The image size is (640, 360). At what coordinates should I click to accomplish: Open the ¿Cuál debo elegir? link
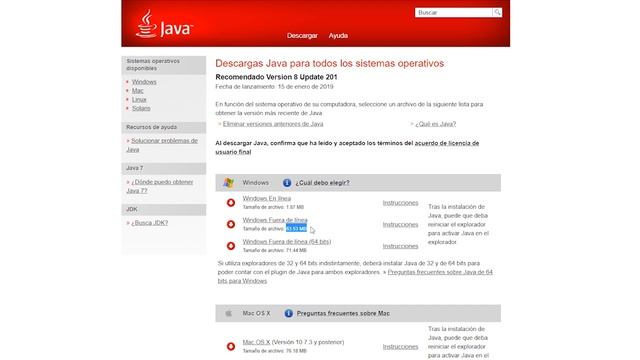322,183
